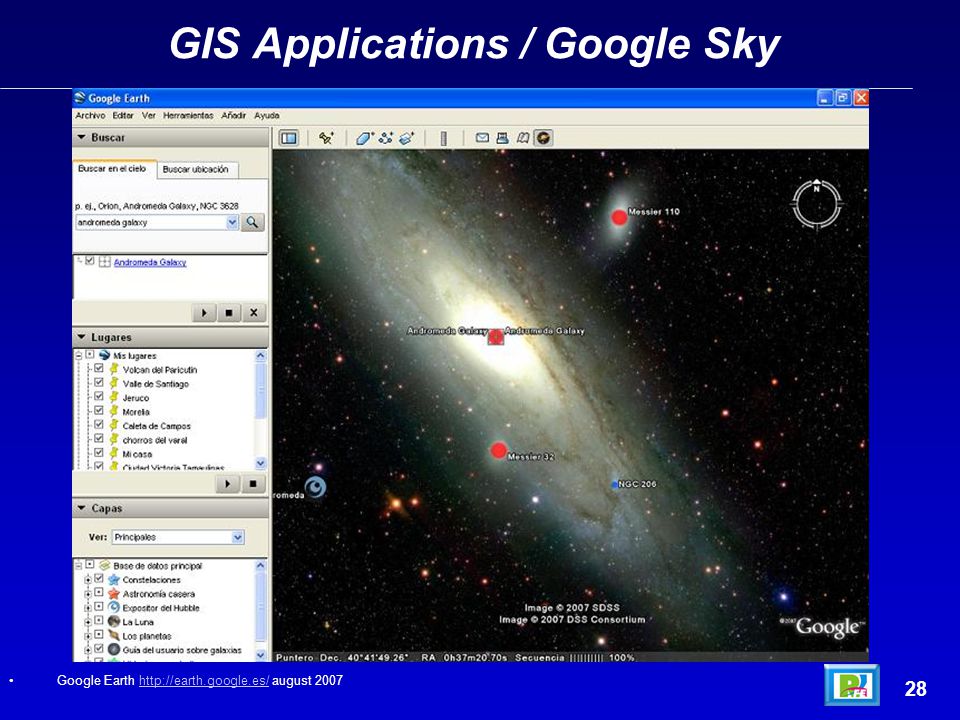Show the ruler tool
The image size is (960, 720).
pos(444,138)
